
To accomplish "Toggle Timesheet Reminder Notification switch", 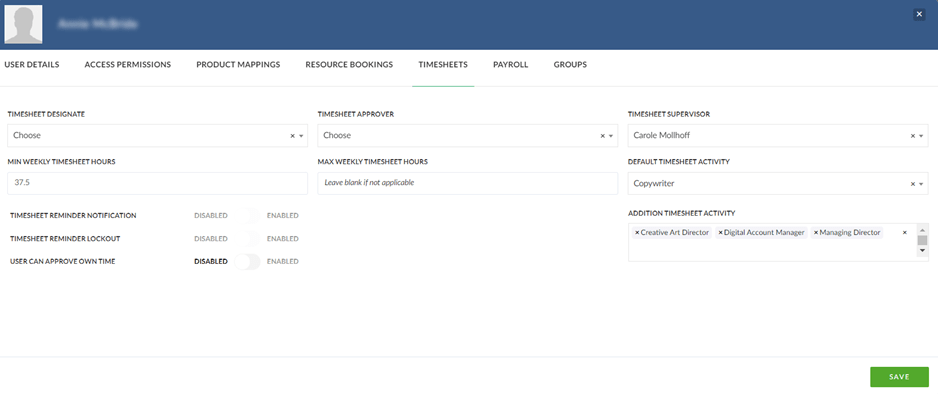I will [x=247, y=215].
